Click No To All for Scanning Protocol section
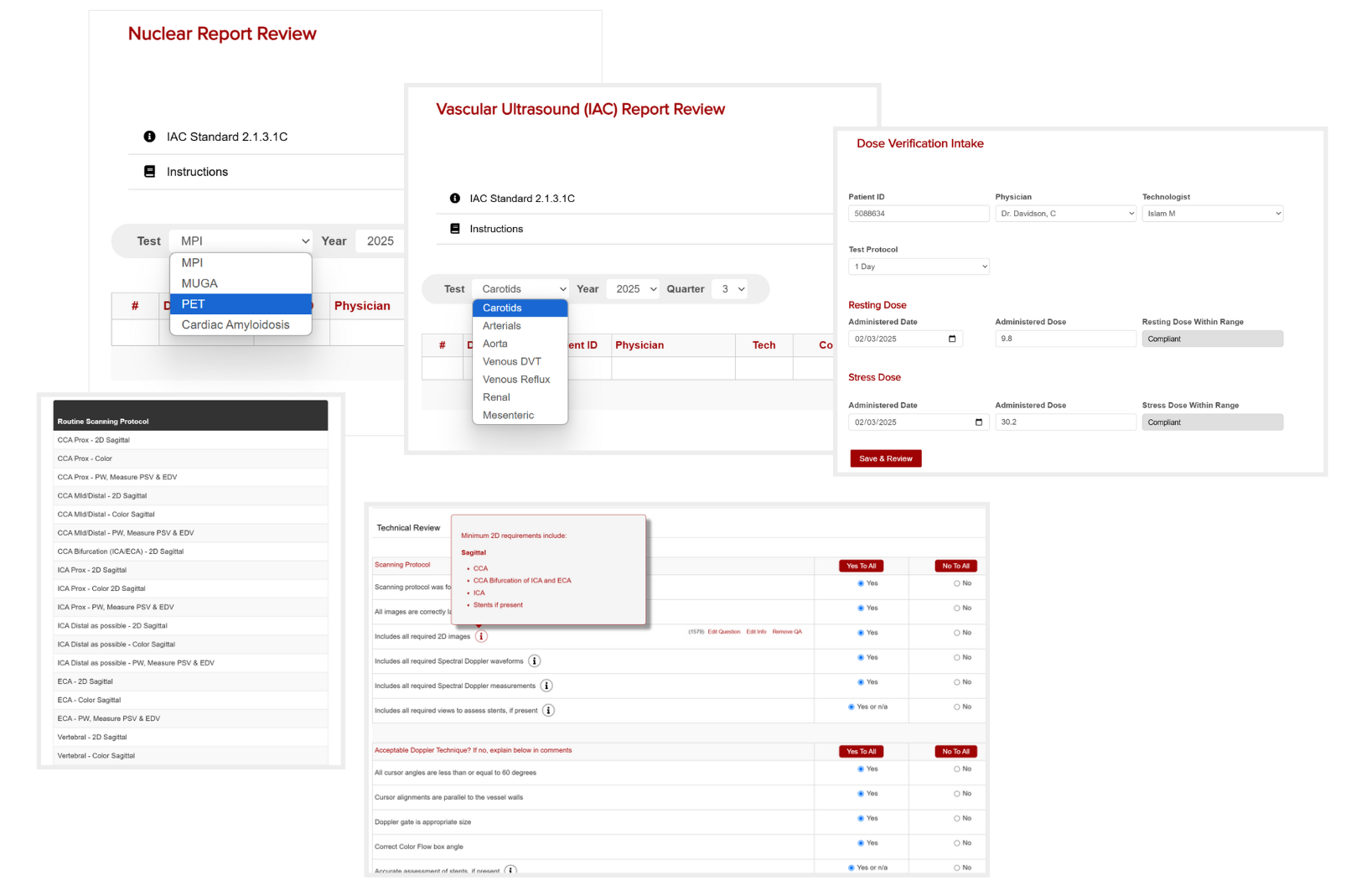The height and width of the screenshot is (896, 1346). (955, 566)
